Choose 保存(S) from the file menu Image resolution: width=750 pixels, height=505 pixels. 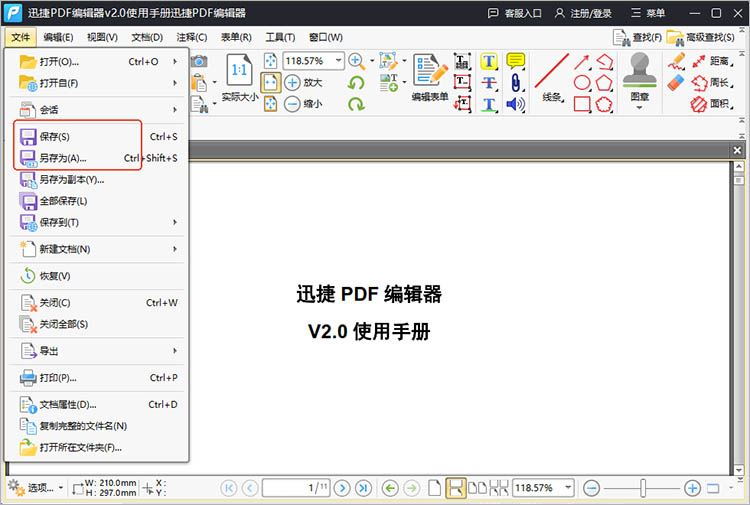coord(98,137)
